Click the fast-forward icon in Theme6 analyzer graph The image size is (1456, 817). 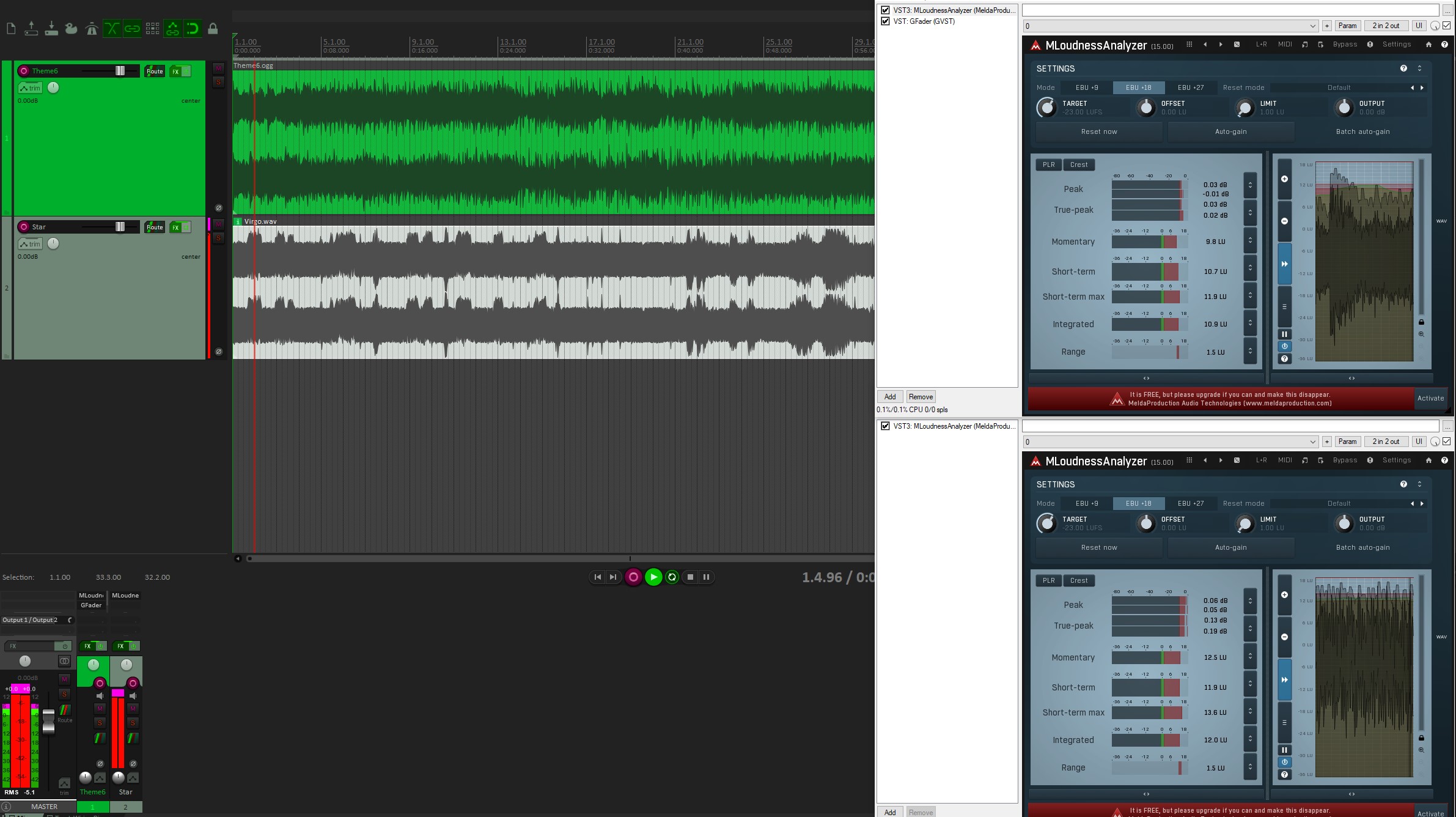(1284, 264)
